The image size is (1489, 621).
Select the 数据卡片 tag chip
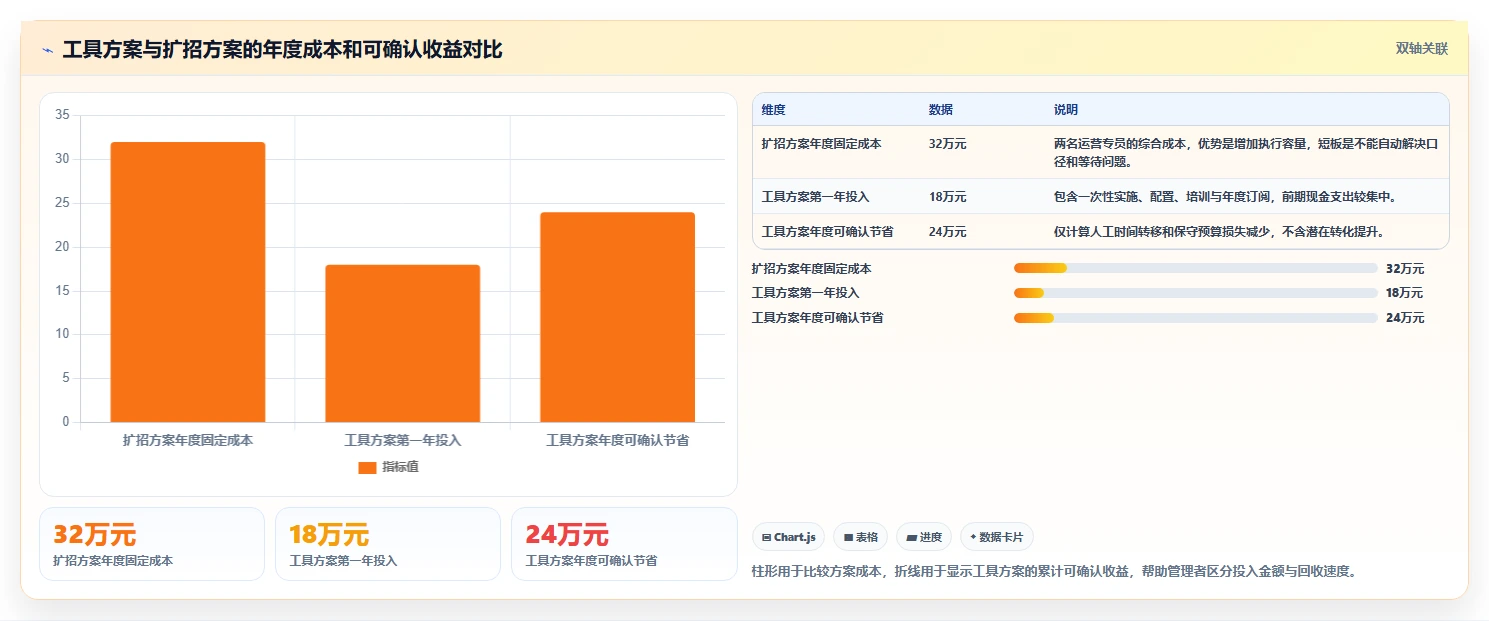(x=996, y=537)
